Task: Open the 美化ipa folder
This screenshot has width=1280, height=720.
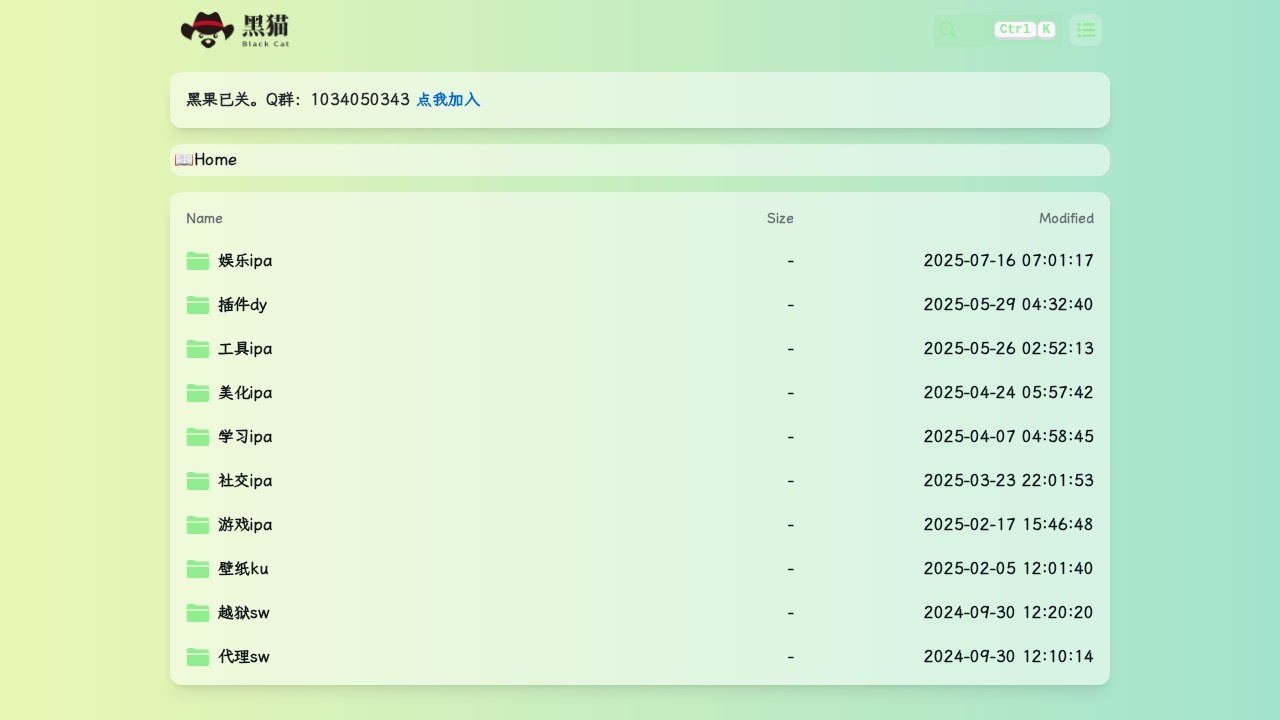Action: pos(245,393)
